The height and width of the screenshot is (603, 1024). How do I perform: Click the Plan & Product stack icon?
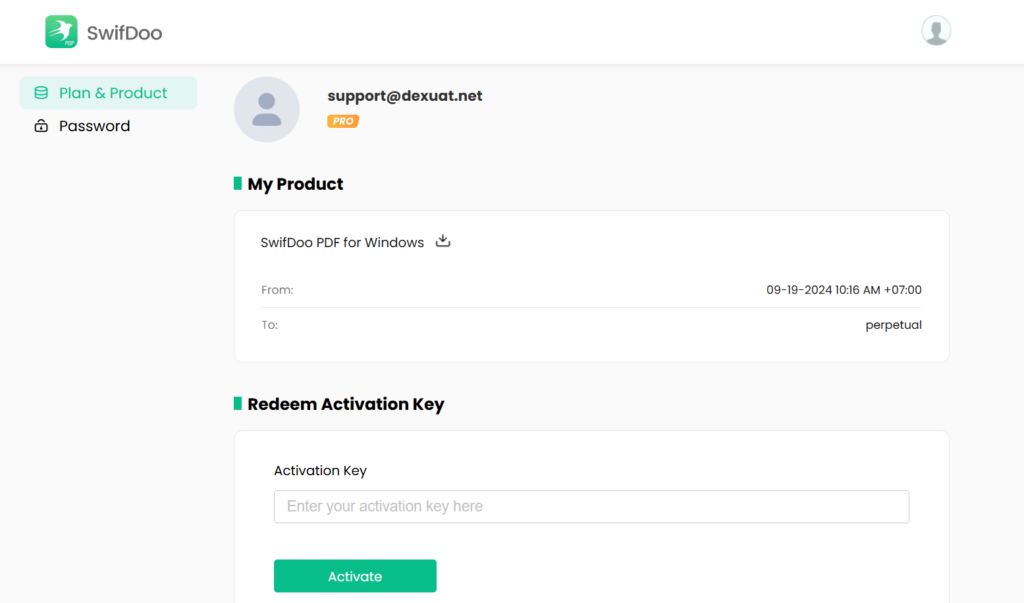tap(41, 93)
